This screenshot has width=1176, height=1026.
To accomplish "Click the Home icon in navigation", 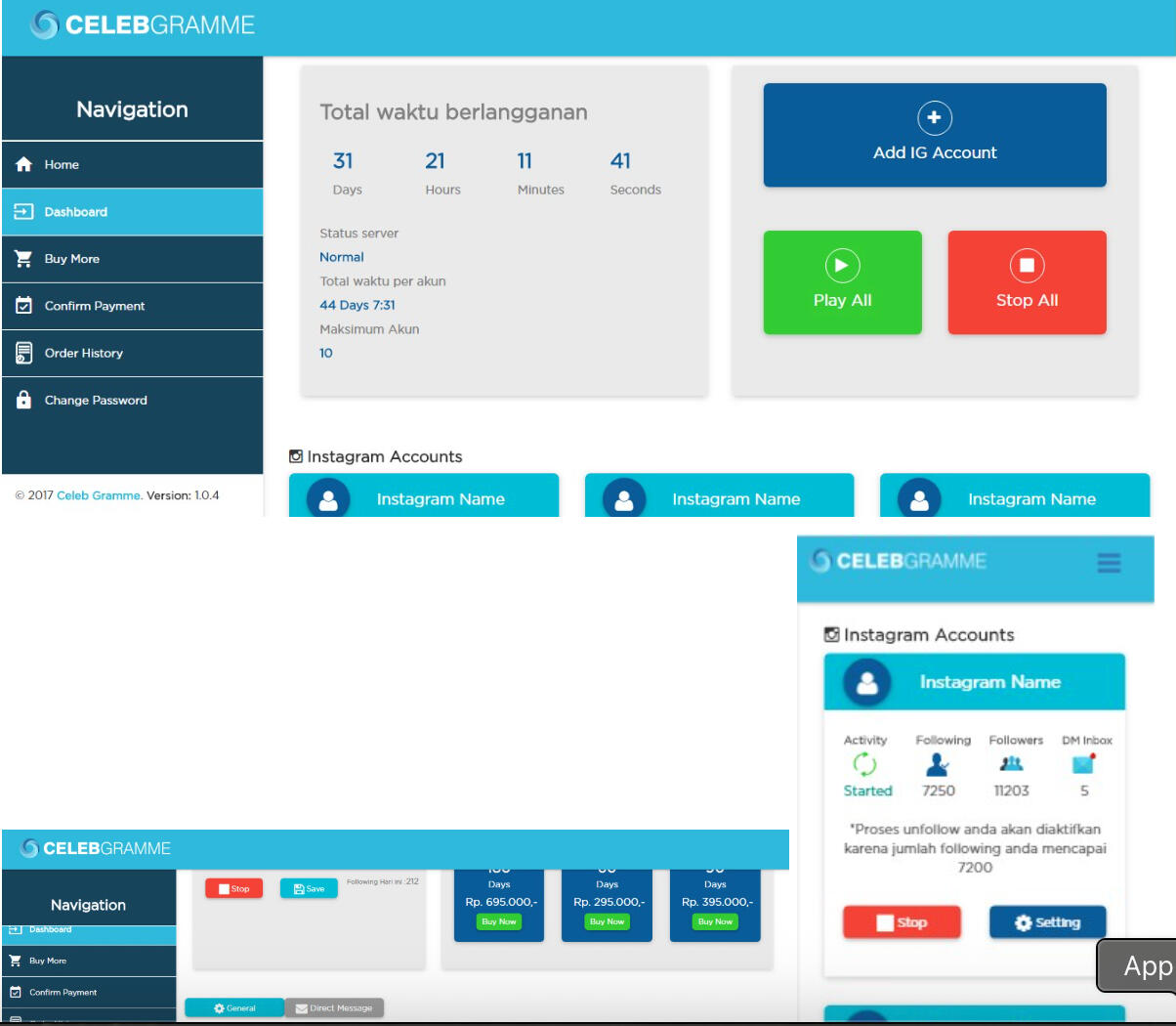I will point(24,164).
